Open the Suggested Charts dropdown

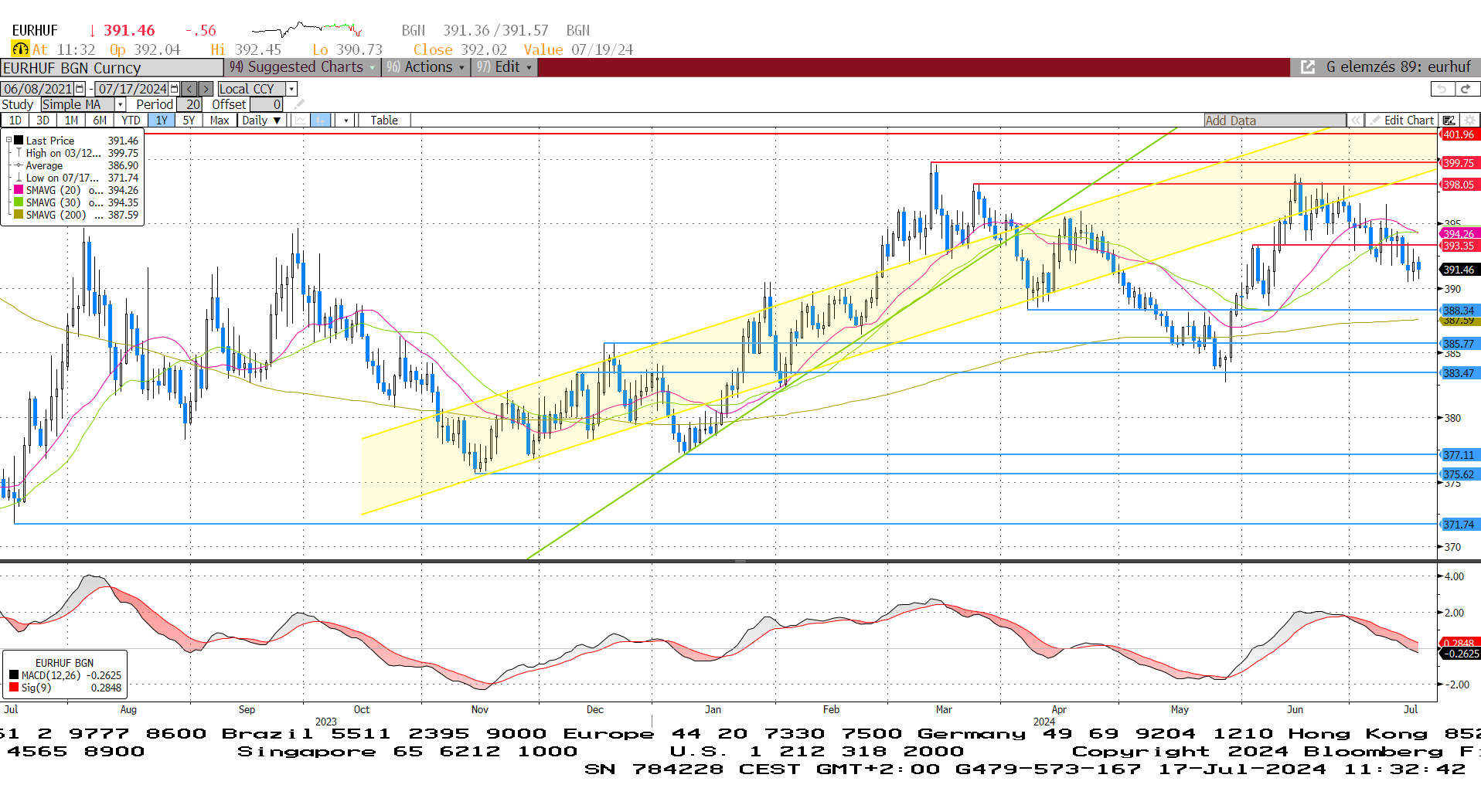click(x=302, y=67)
